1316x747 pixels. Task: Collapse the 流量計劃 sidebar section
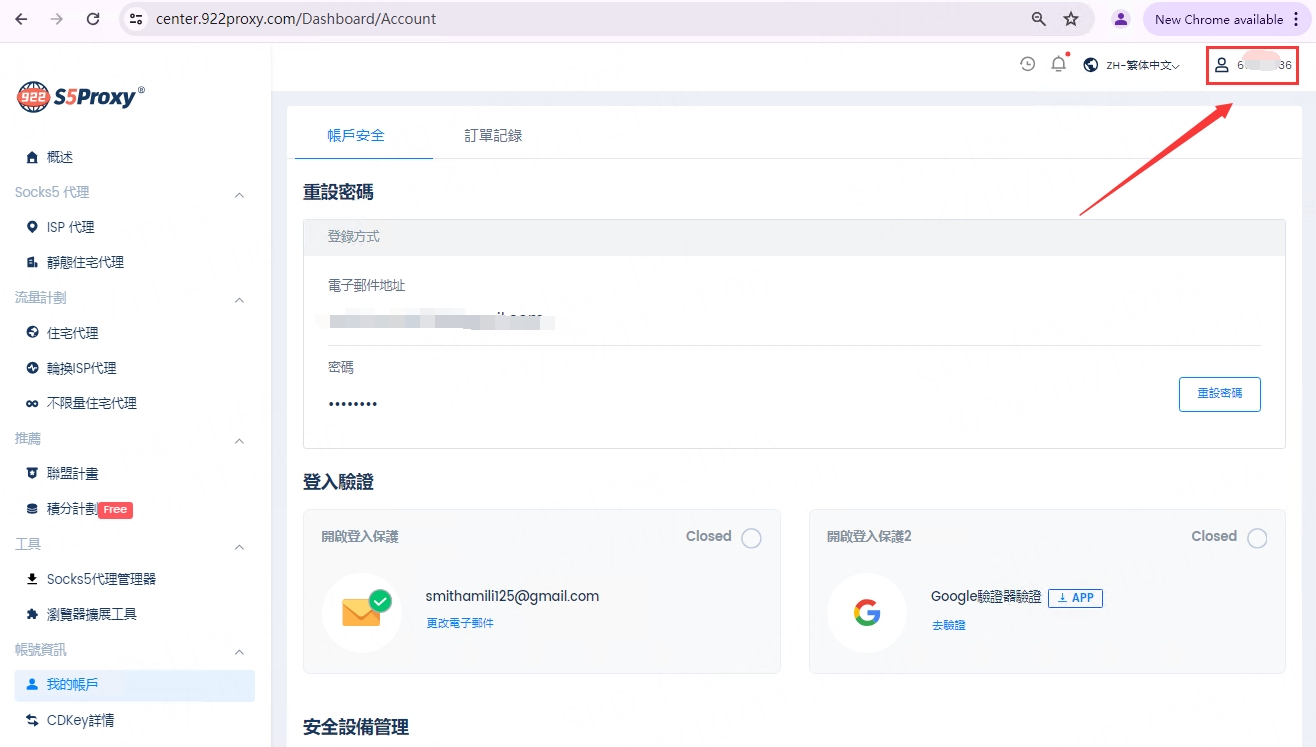239,299
